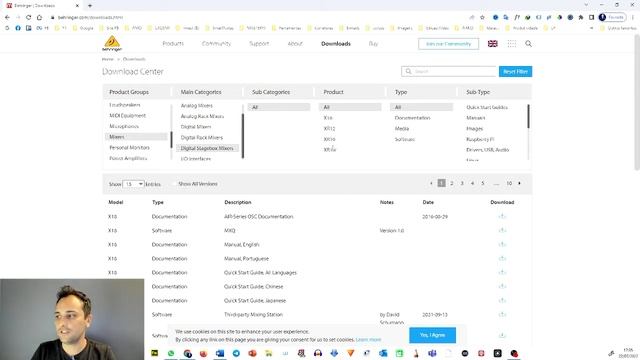Download Quick Start Guide, Chinese
This screenshot has height=360, width=640.
[502, 286]
